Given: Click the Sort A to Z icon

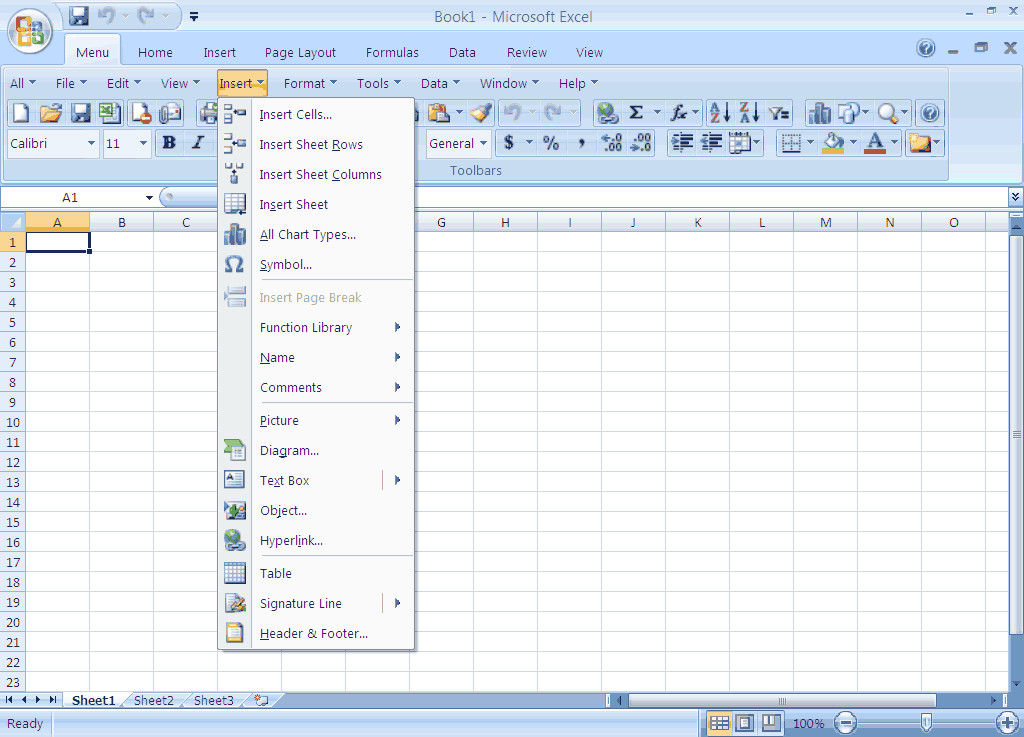Looking at the screenshot, I should pos(720,113).
